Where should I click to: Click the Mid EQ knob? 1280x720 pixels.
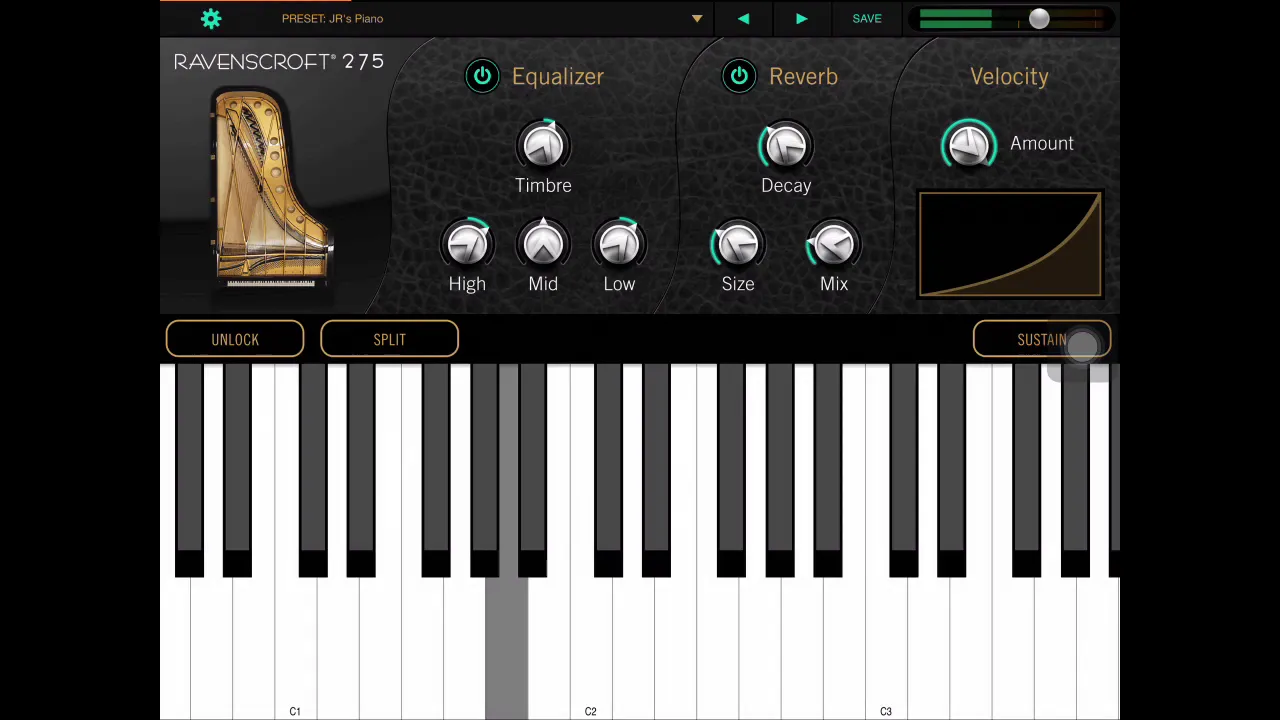point(543,244)
